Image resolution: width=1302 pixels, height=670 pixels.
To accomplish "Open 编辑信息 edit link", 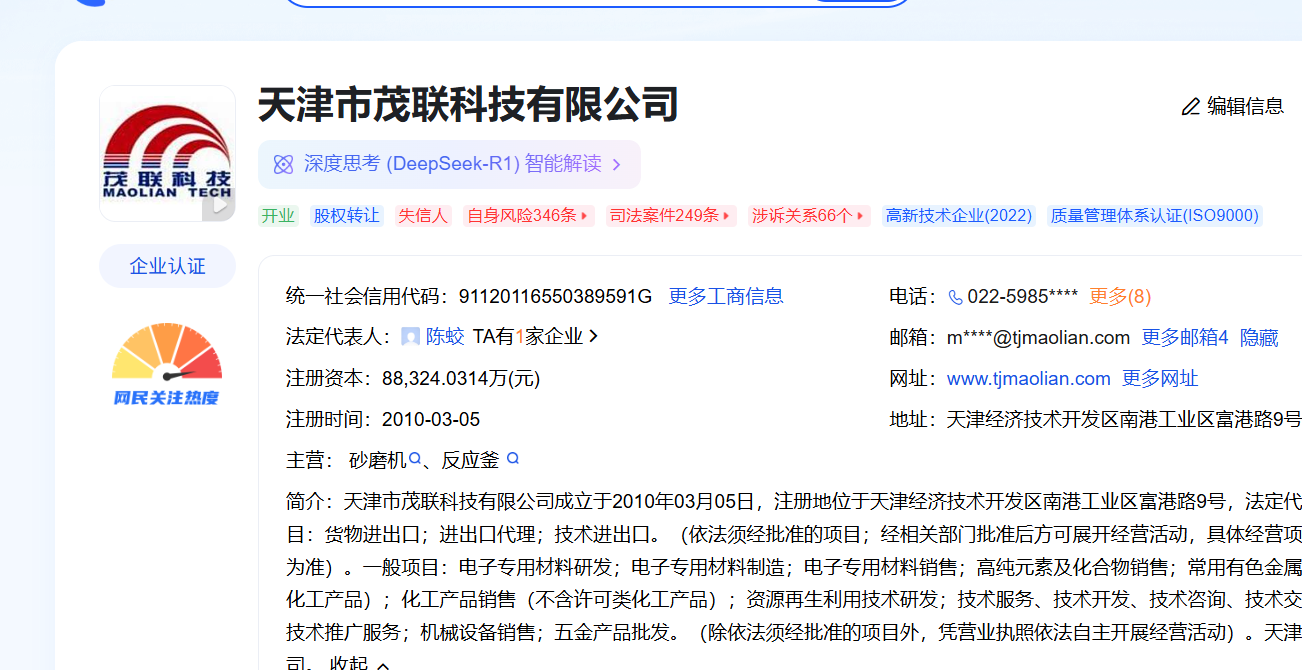I will (1233, 106).
